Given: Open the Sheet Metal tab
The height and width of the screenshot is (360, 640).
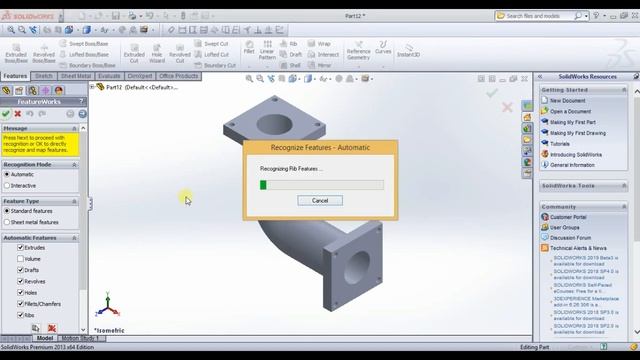Looking at the screenshot, I should coord(76,76).
